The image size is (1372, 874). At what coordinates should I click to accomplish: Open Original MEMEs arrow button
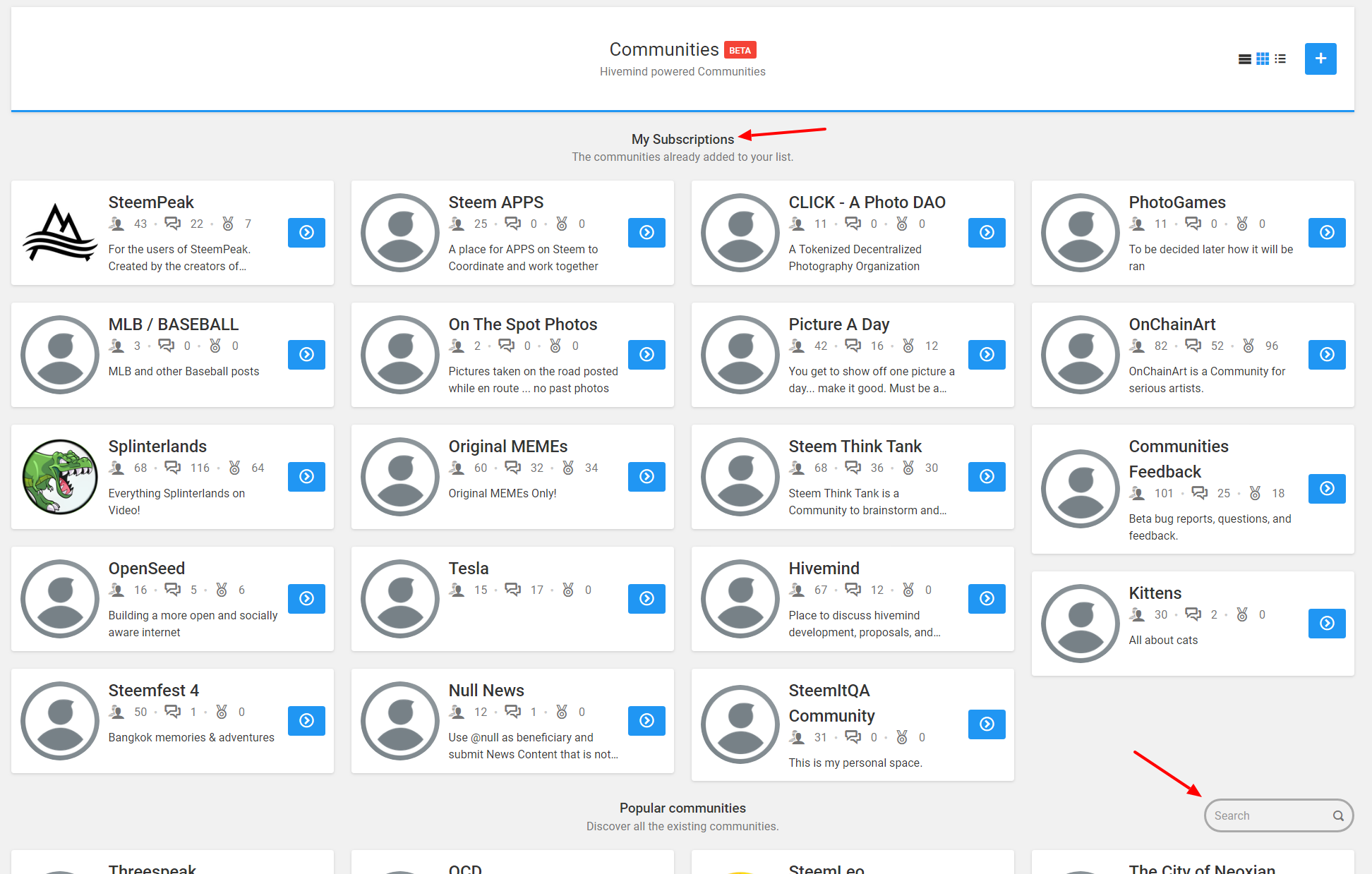coord(646,477)
